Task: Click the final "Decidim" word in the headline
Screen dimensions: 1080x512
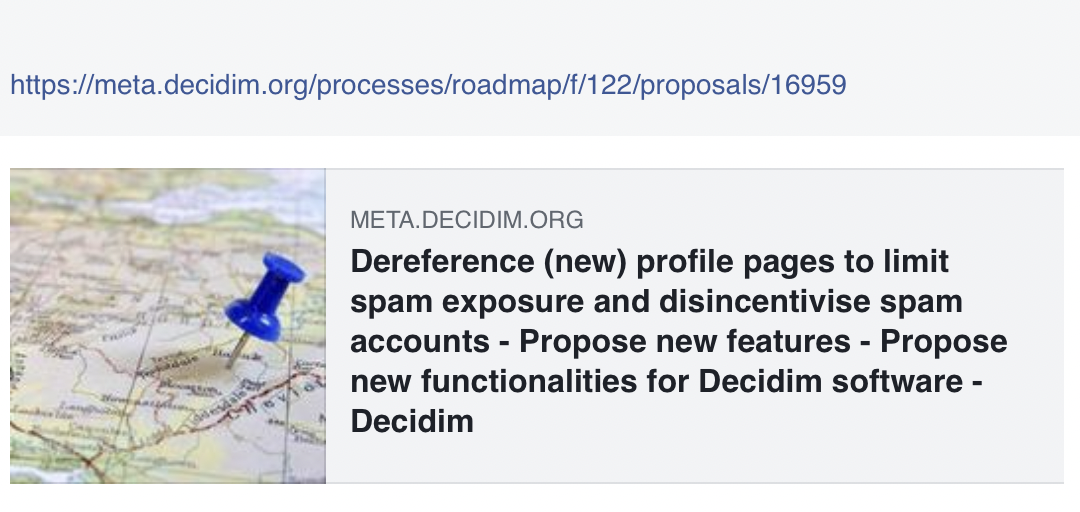Action: pyautogui.click(x=411, y=421)
